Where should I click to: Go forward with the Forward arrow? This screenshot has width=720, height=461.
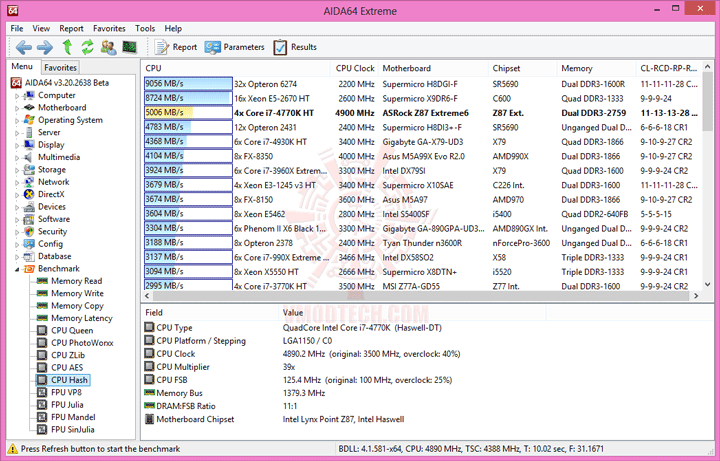[45, 47]
